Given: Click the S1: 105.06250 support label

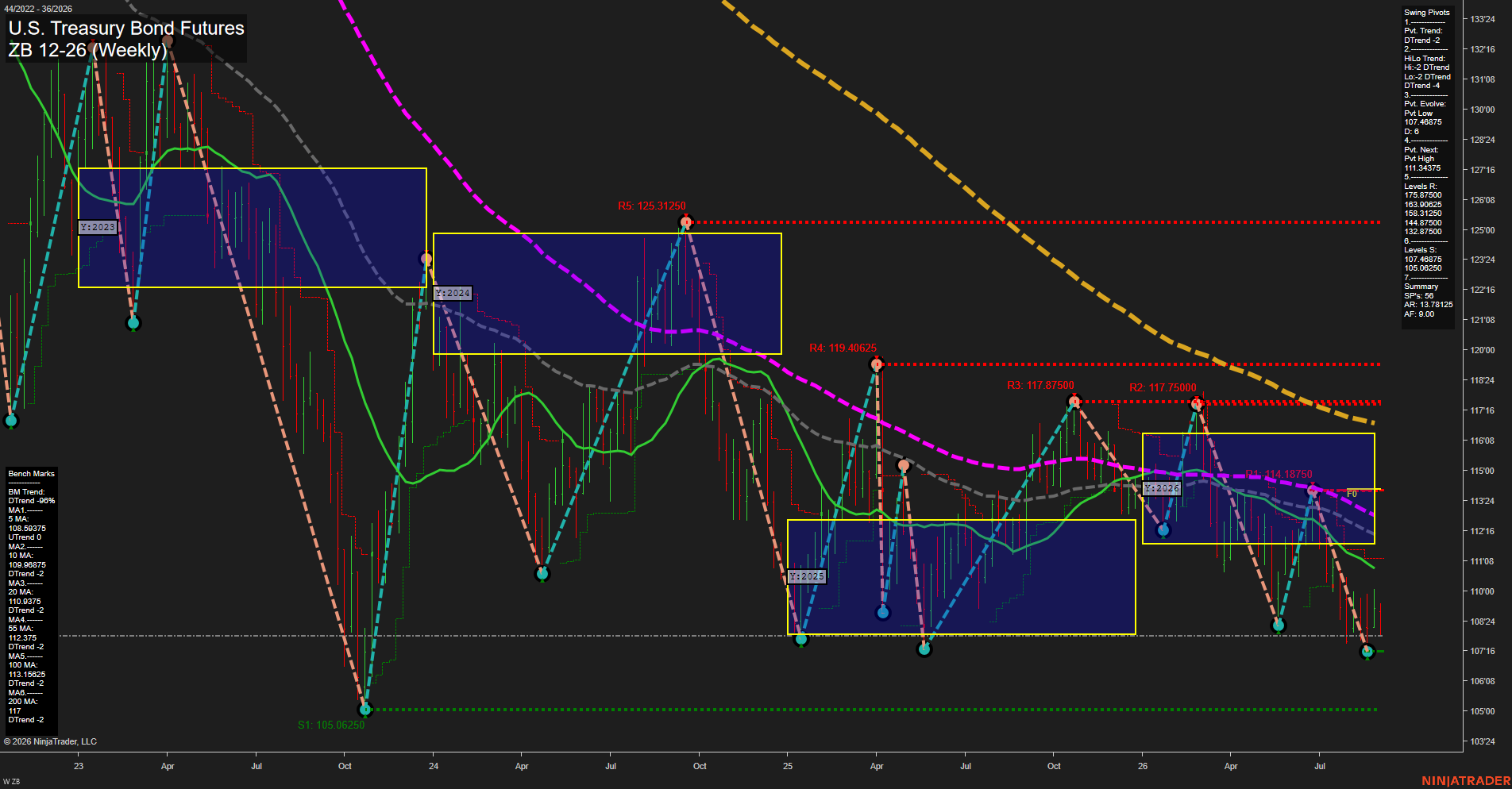Looking at the screenshot, I should point(331,725).
